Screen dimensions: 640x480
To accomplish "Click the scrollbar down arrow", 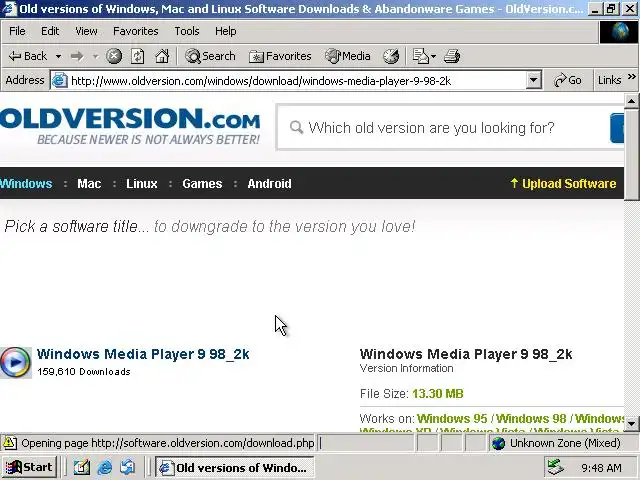I will click(x=631, y=423).
